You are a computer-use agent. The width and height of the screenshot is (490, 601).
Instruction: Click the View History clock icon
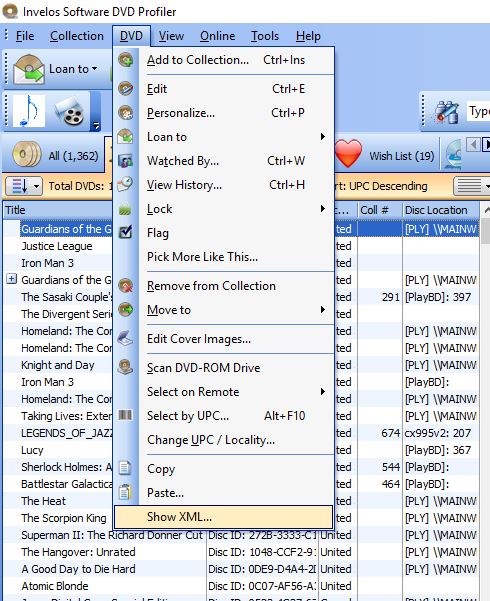[x=125, y=184]
